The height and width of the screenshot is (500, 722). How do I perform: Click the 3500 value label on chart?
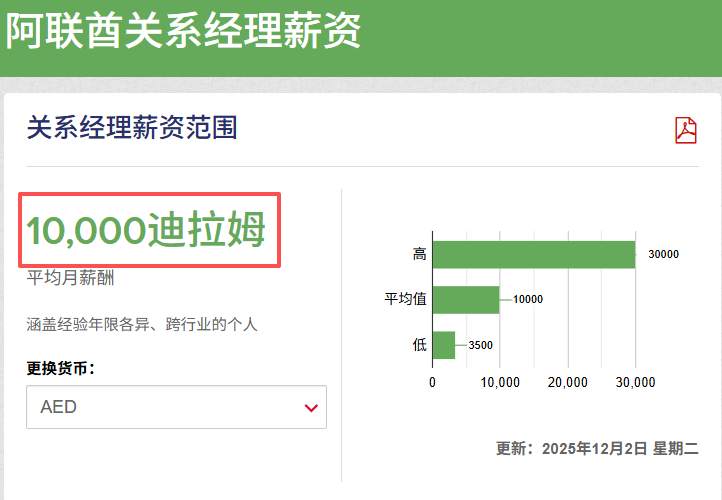pos(480,345)
